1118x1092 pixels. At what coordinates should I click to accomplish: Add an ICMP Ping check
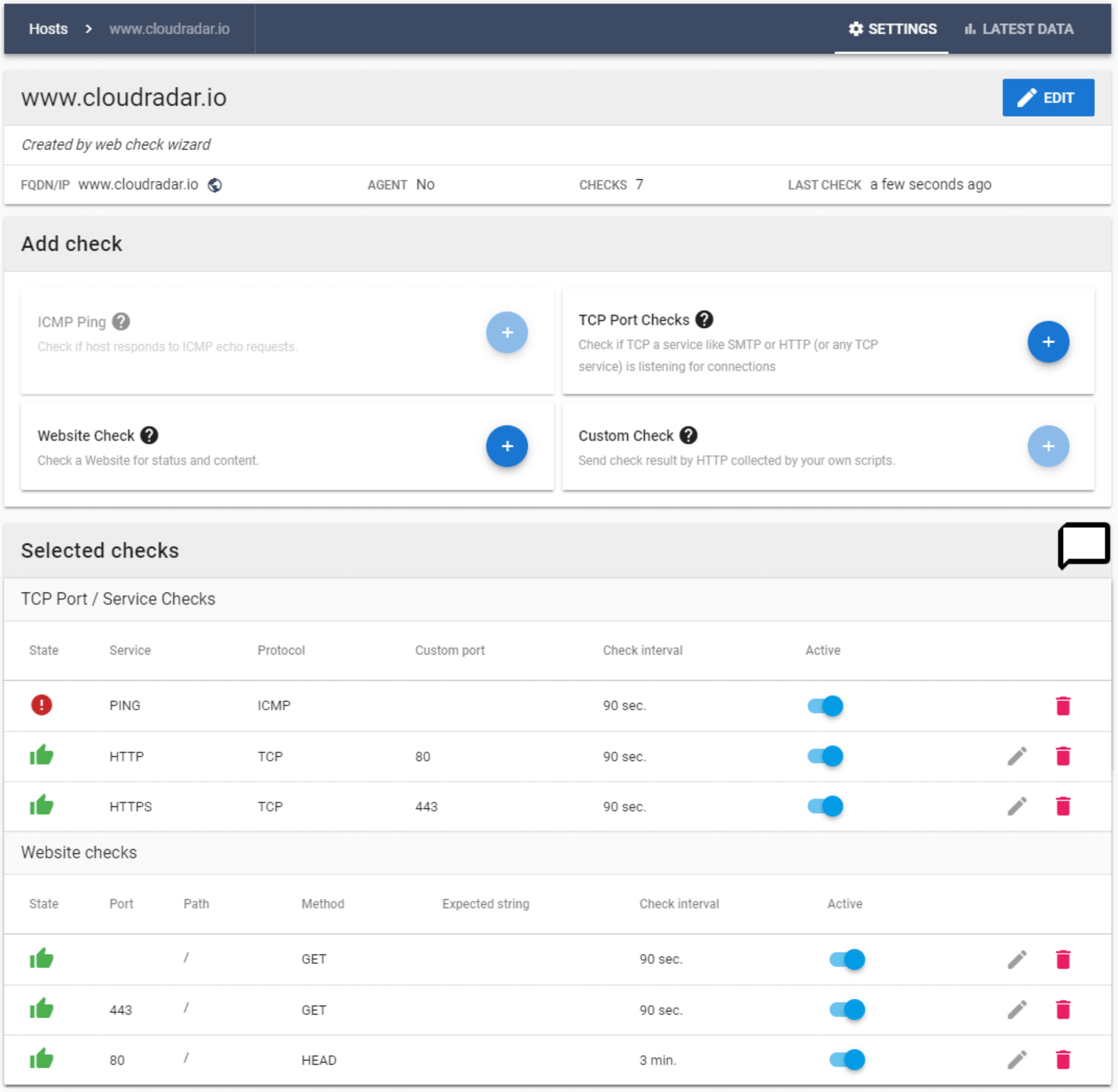tap(507, 332)
